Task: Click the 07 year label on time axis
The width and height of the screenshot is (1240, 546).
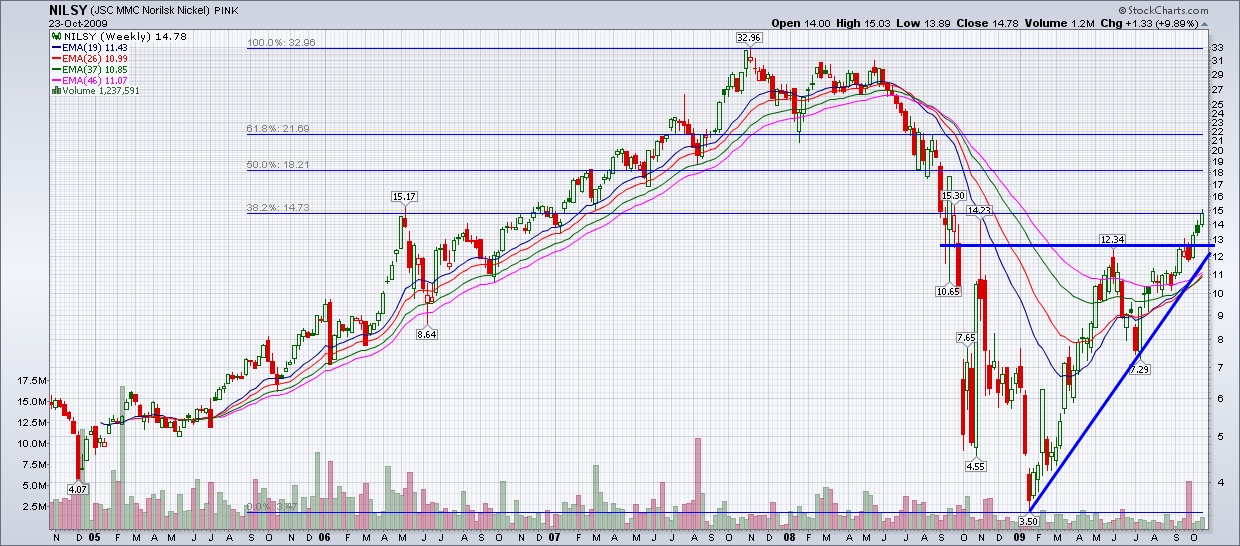Action: pos(556,537)
